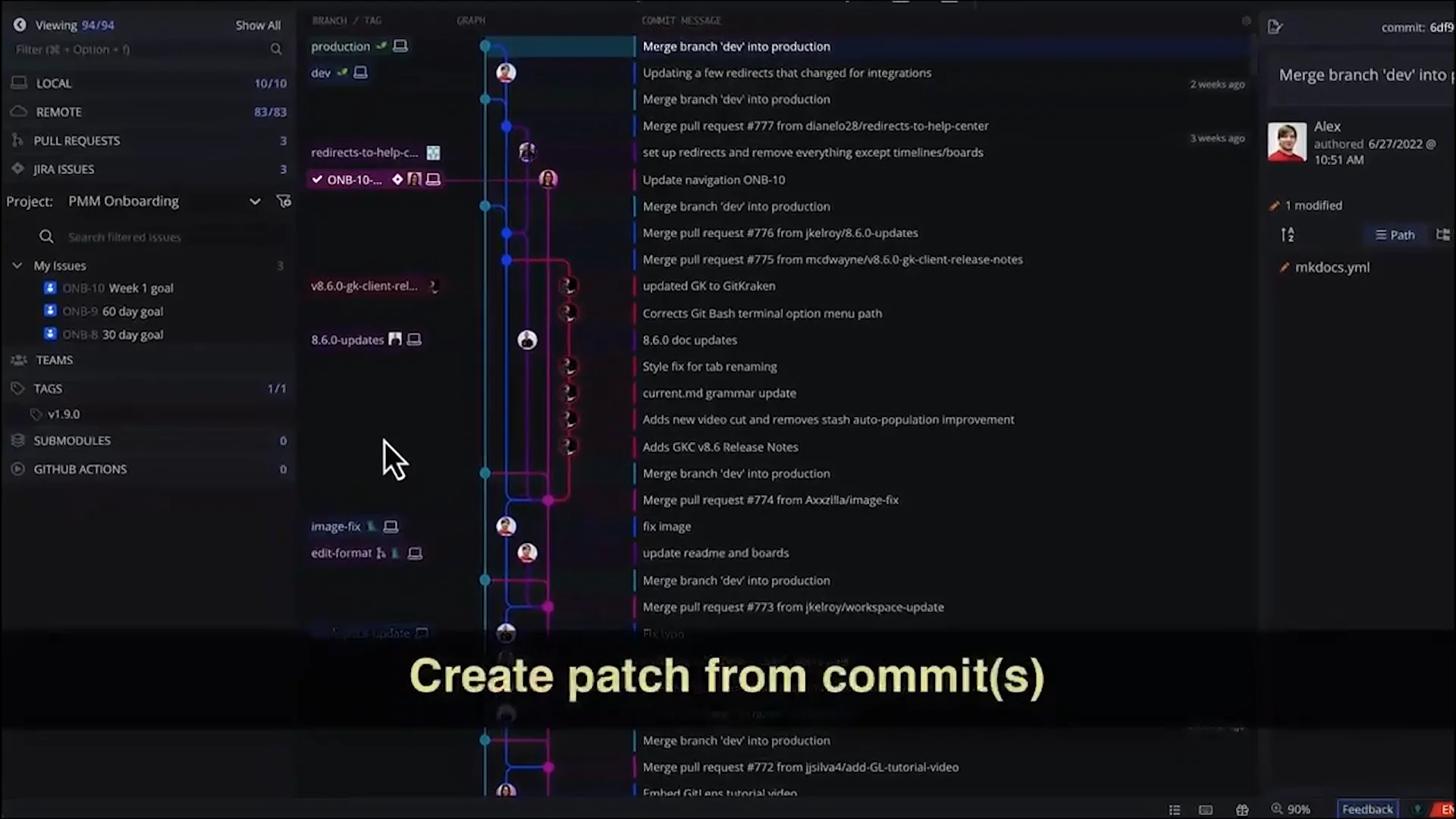Collapse the My Issues section
Image resolution: width=1456 pixels, height=819 pixels.
(x=17, y=265)
